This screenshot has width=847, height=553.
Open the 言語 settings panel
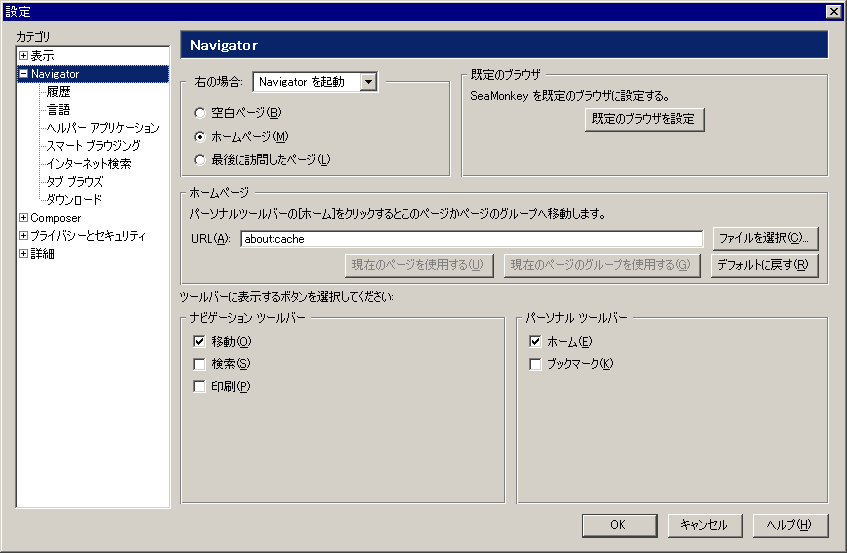(58, 110)
